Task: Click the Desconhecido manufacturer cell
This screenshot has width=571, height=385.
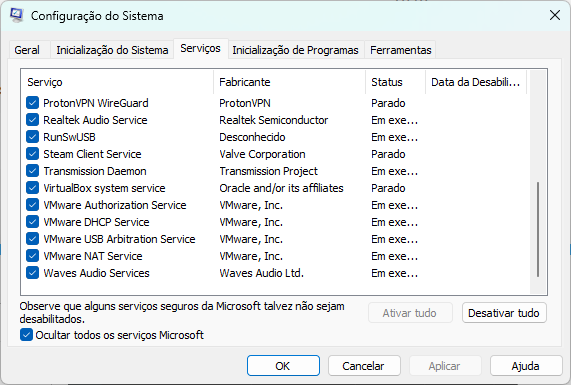Action: click(x=252, y=137)
